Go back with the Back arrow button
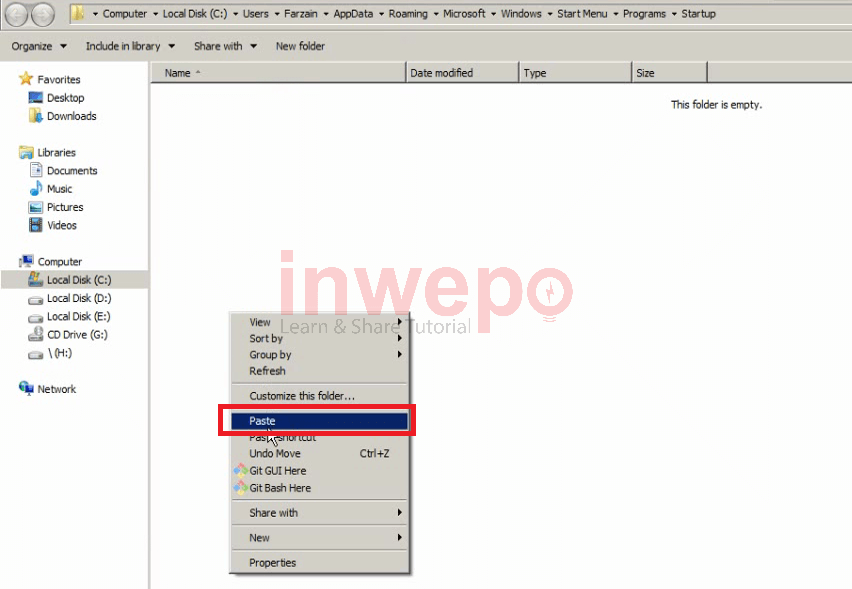852x589 pixels. 16,15
